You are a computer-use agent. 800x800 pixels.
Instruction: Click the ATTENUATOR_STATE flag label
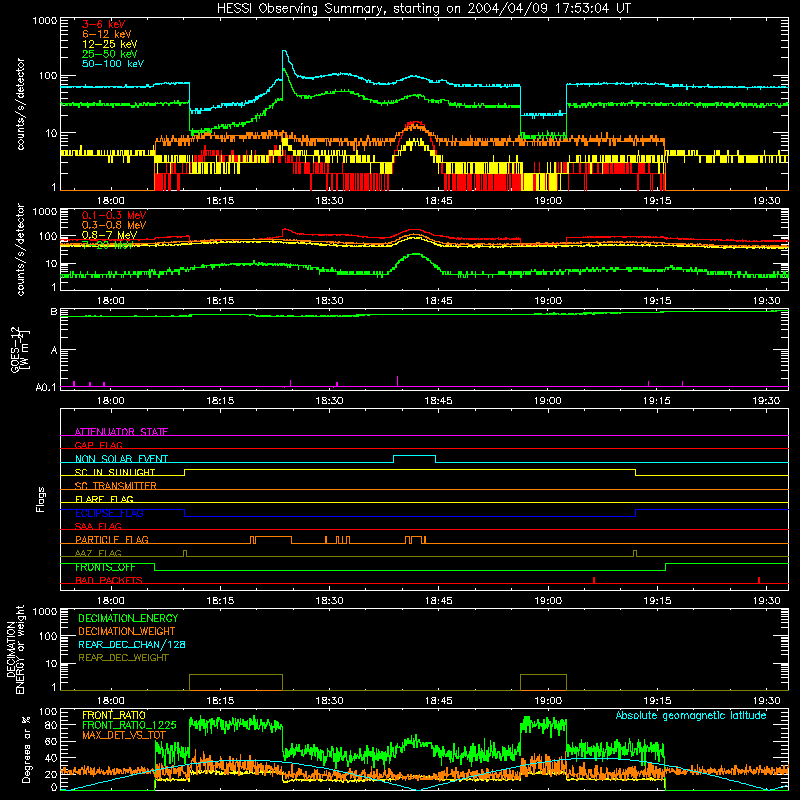click(121, 432)
